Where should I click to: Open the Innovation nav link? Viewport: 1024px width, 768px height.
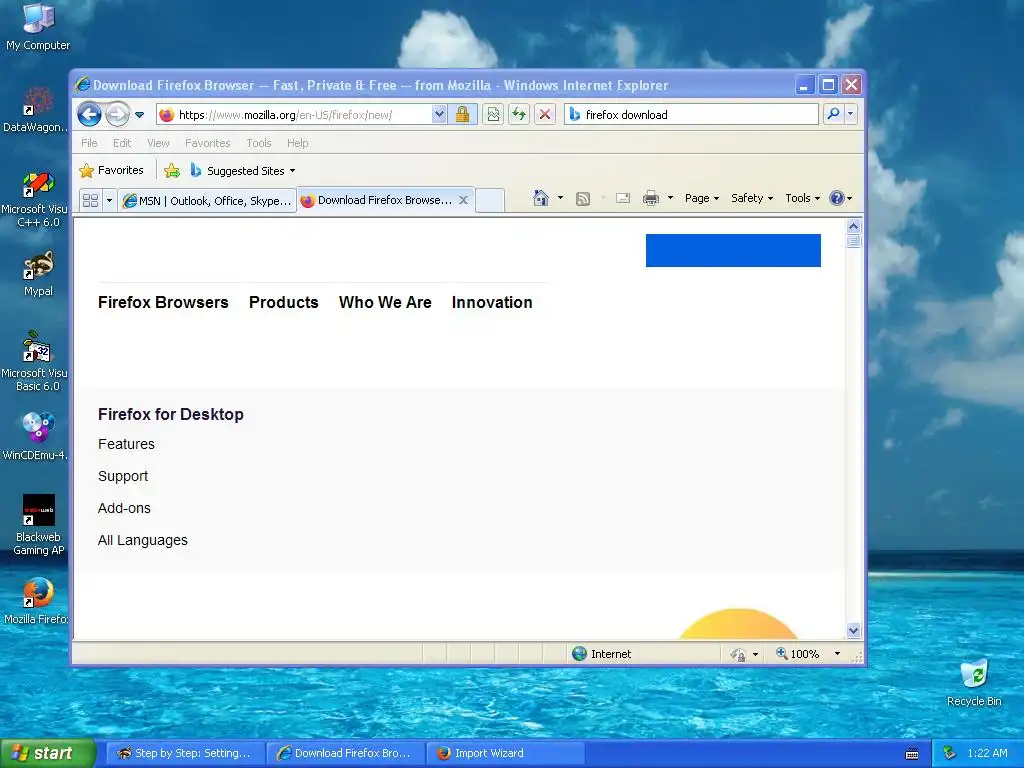pos(492,302)
